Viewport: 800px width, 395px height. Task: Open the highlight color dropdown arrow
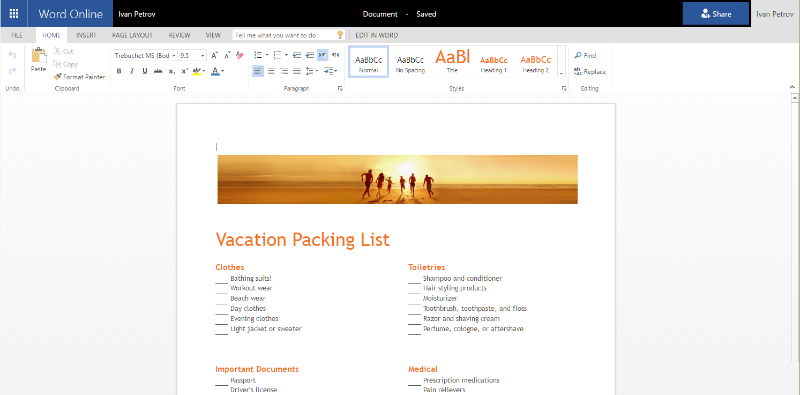(x=204, y=71)
